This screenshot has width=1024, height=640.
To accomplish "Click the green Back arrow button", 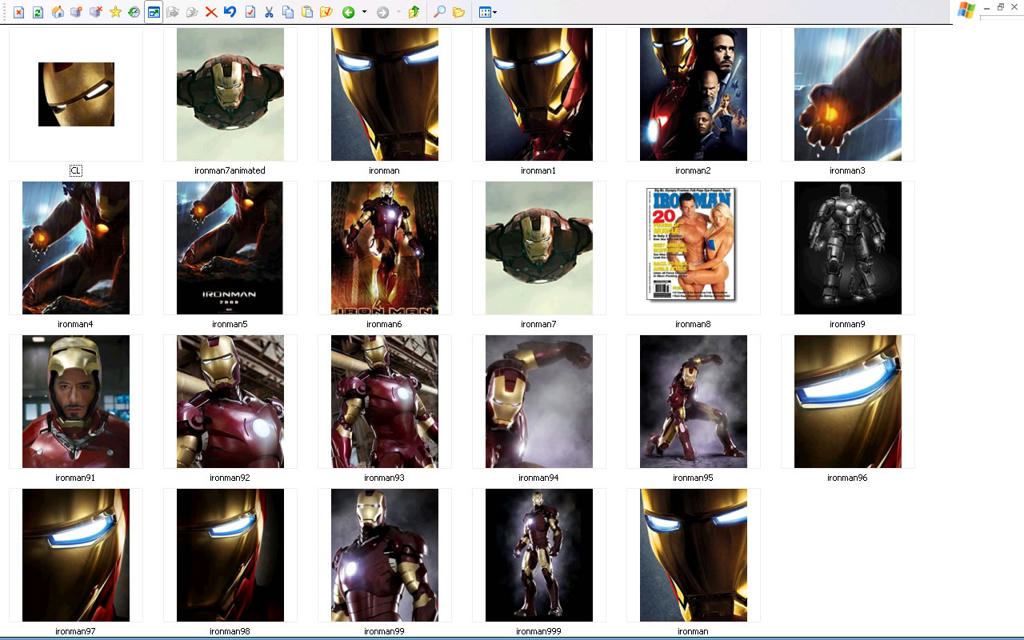I will click(349, 12).
